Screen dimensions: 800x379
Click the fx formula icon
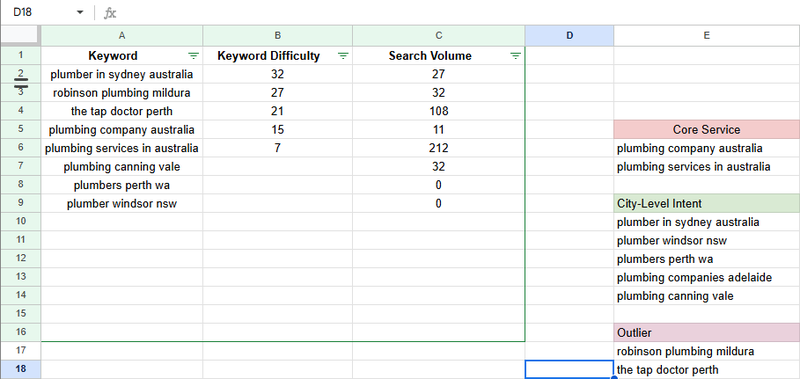coord(110,13)
